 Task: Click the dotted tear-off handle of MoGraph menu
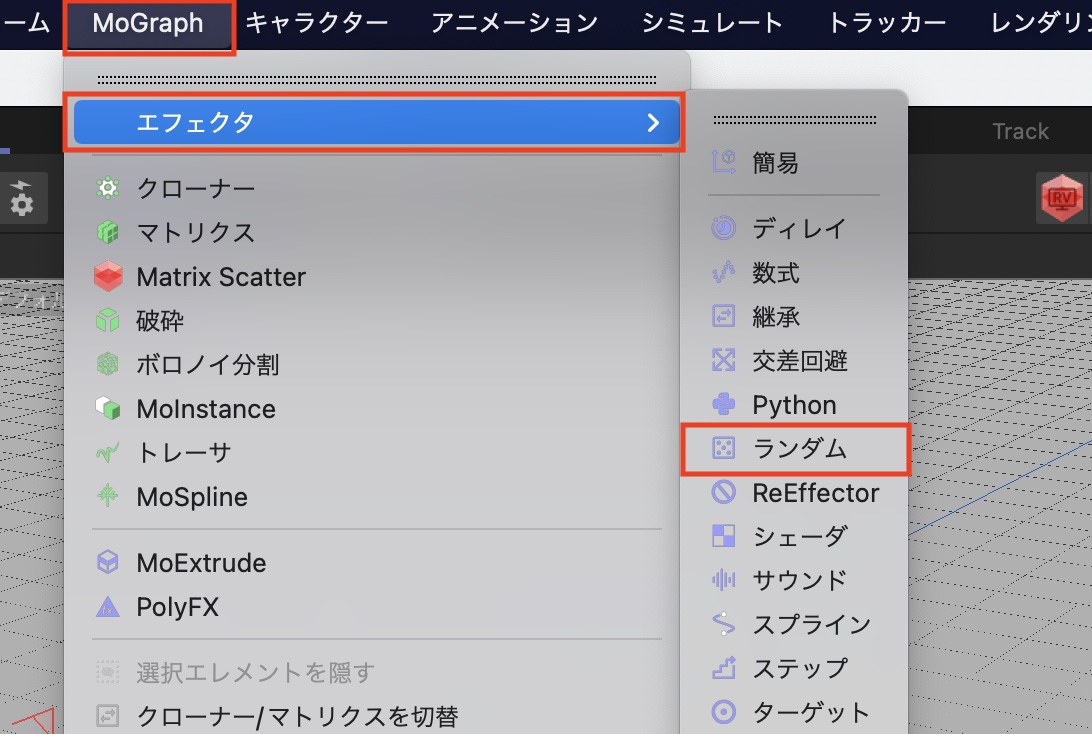[377, 79]
